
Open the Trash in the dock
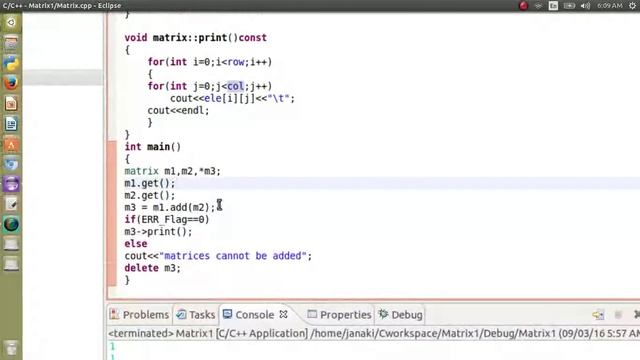pyautogui.click(x=11, y=348)
